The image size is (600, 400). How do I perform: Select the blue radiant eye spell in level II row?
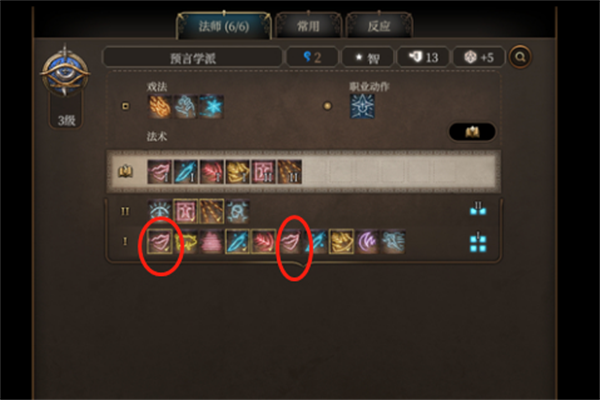(x=160, y=211)
